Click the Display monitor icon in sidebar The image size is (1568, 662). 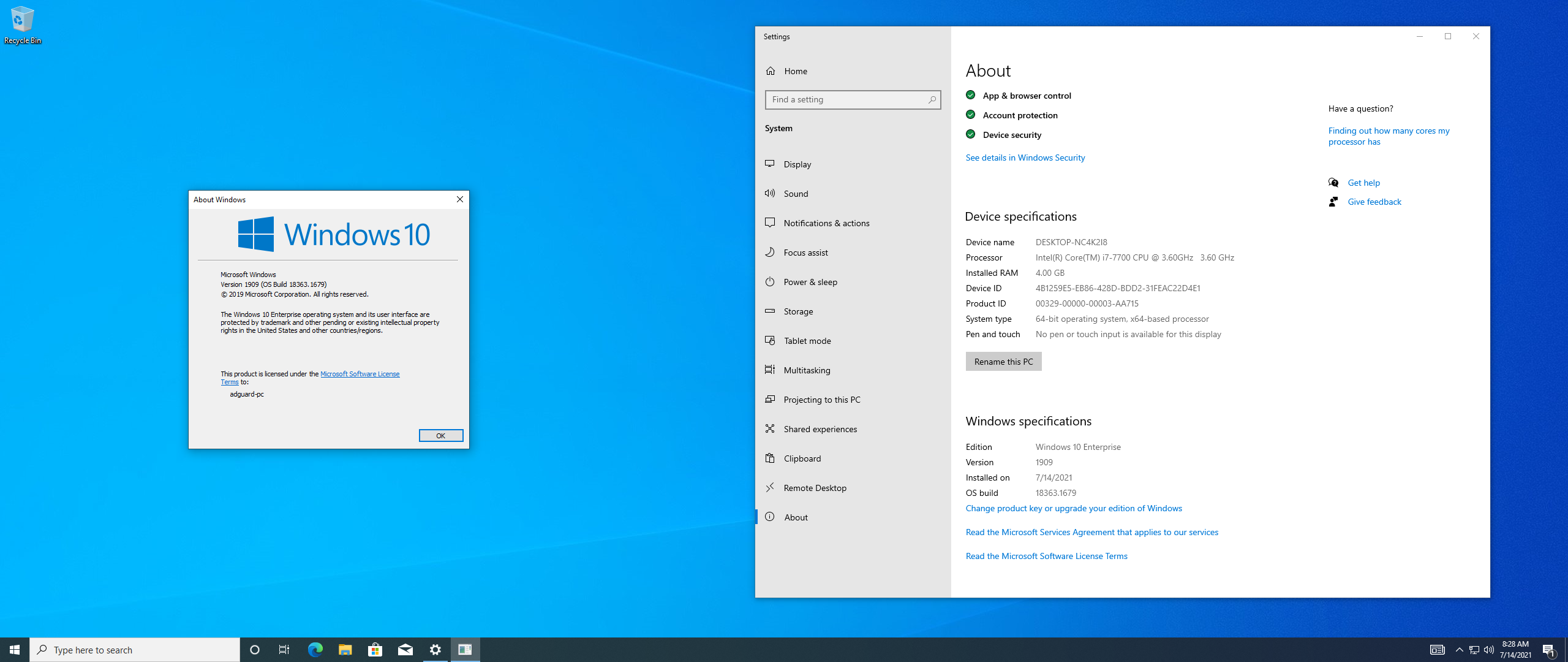(x=770, y=164)
